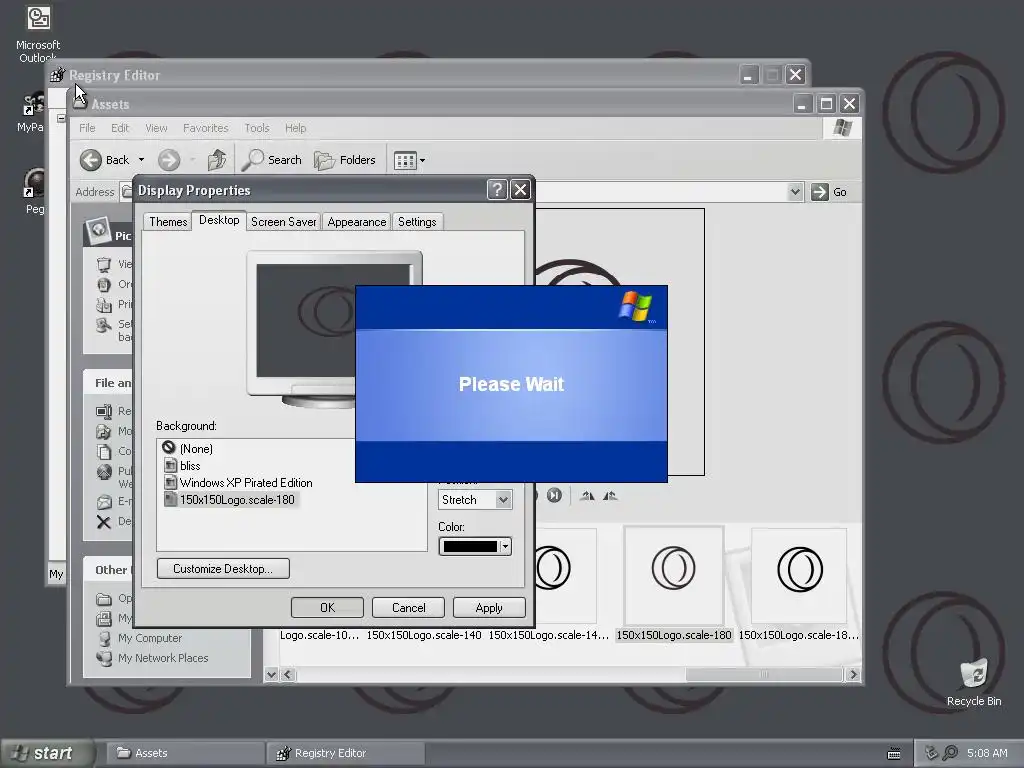Screen dimensions: 1024x768
Task: Open the View menu in Assets
Action: coord(156,128)
